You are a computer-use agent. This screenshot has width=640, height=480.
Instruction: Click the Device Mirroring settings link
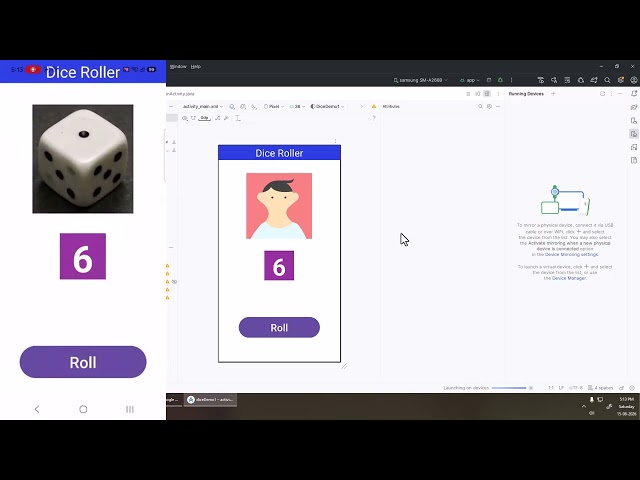[x=571, y=254]
